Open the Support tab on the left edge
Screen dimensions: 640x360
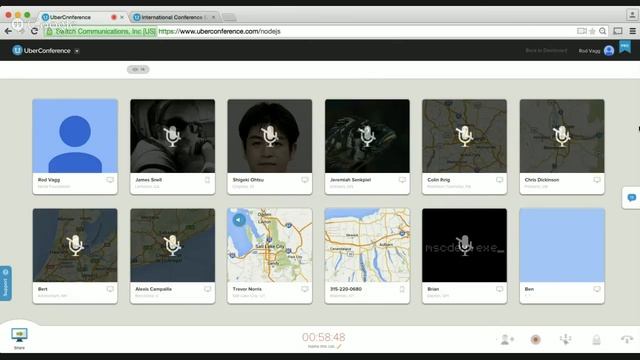click(x=5, y=283)
